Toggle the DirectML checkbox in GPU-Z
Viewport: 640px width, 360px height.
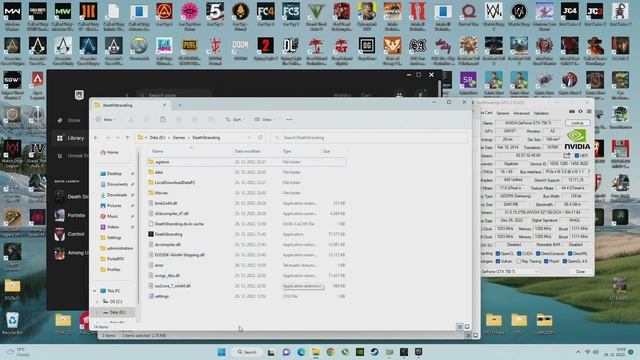pos(570,253)
